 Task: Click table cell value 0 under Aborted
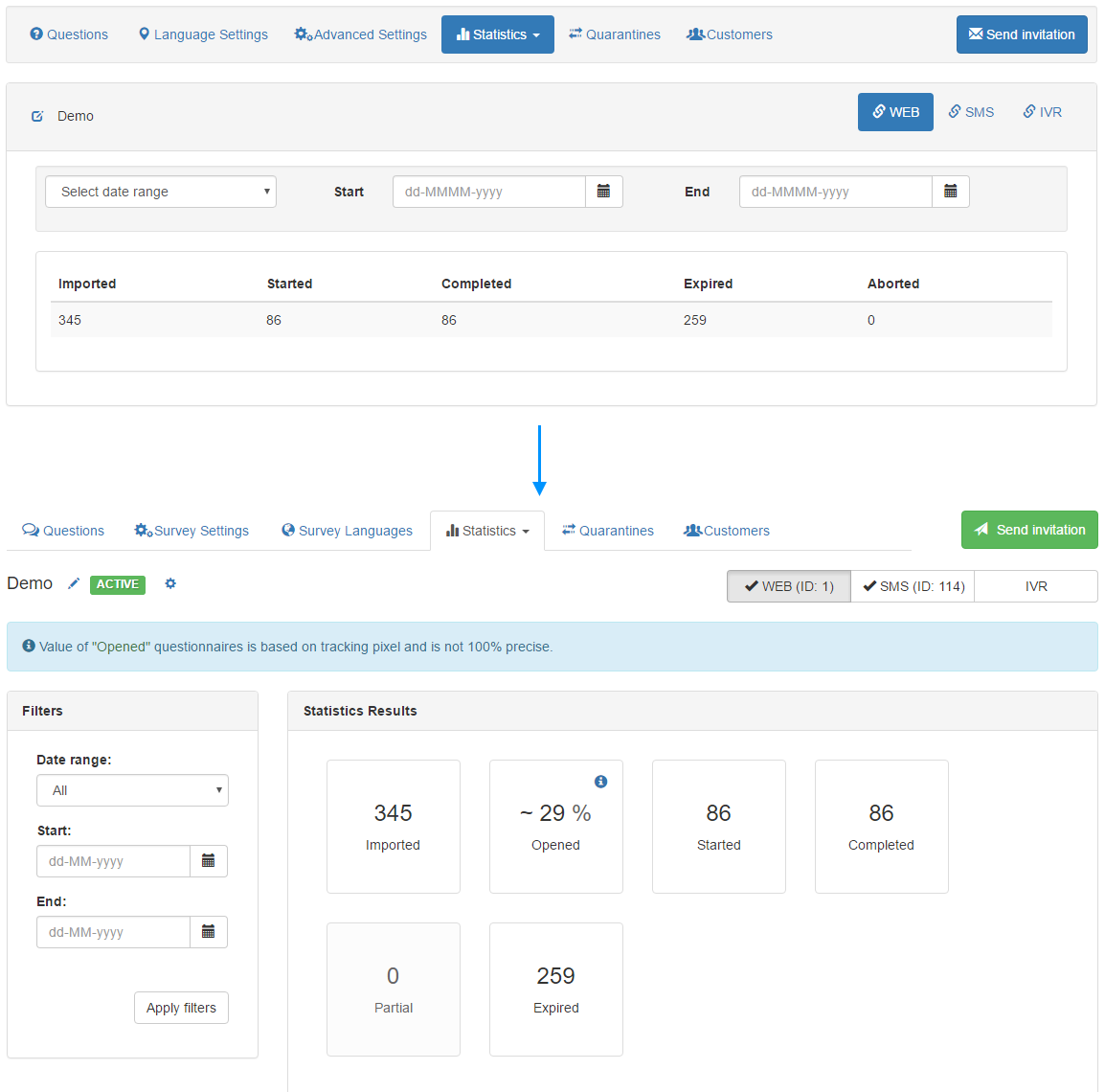point(871,320)
